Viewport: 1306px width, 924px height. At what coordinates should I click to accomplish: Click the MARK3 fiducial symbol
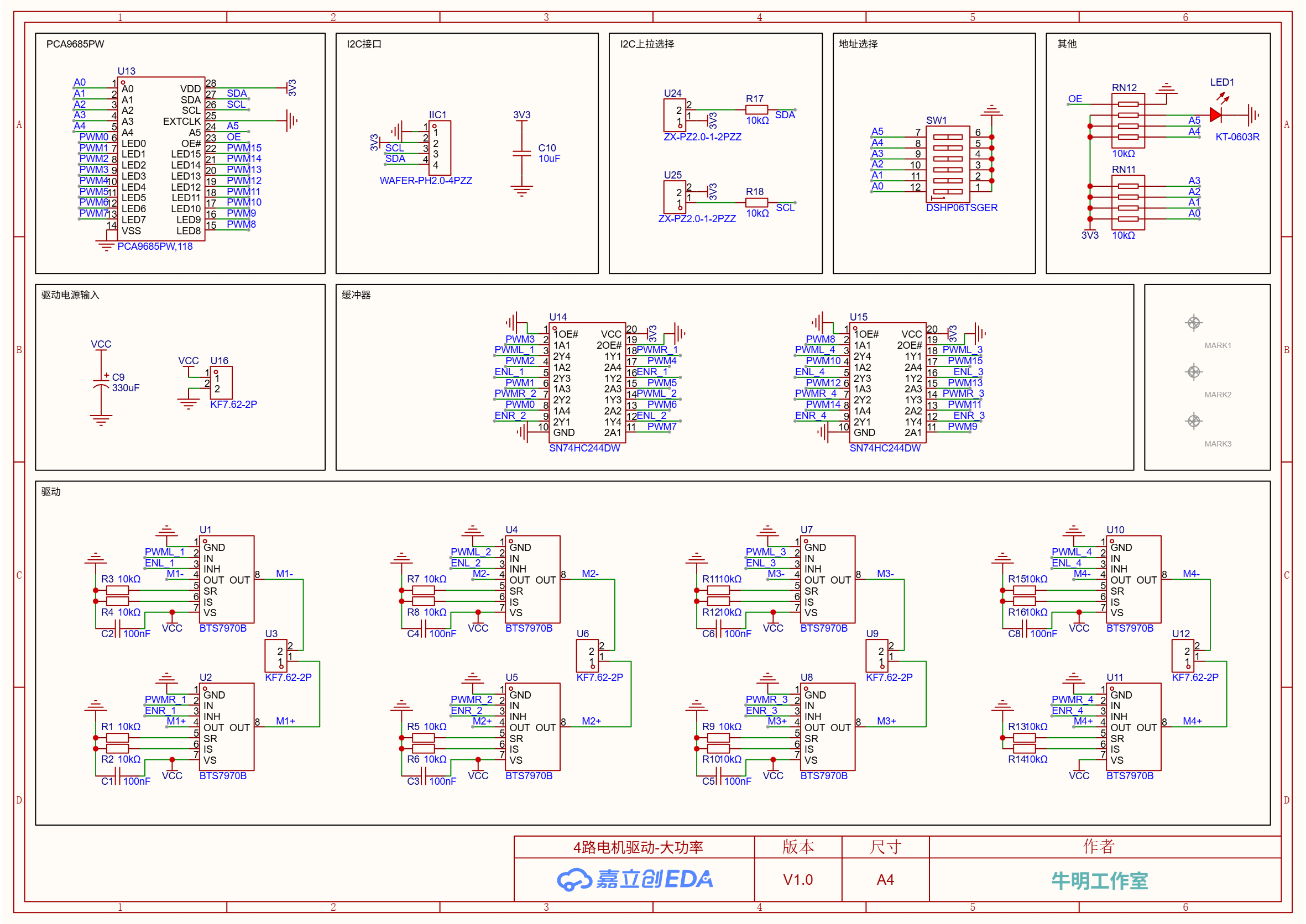[x=1194, y=421]
